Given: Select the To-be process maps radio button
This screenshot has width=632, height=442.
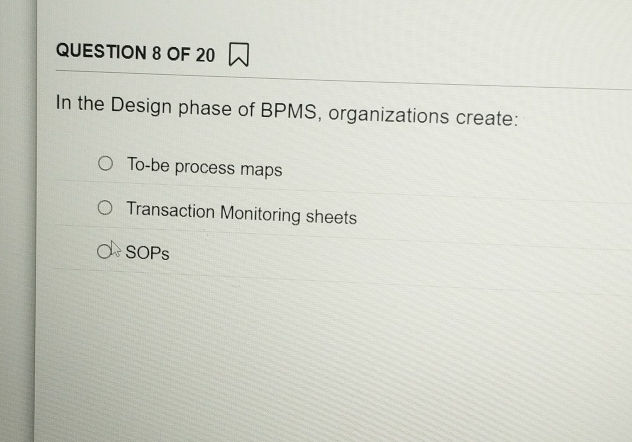Looking at the screenshot, I should point(105,163).
